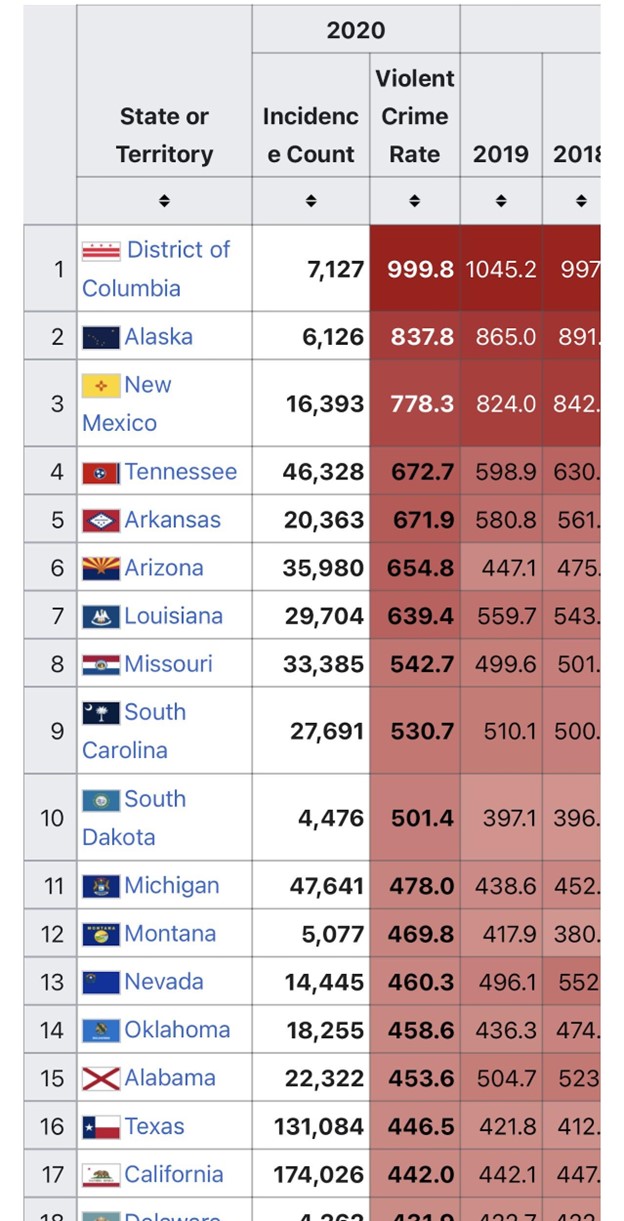Sort by State or Territory column
The image size is (624, 1221).
point(164,201)
